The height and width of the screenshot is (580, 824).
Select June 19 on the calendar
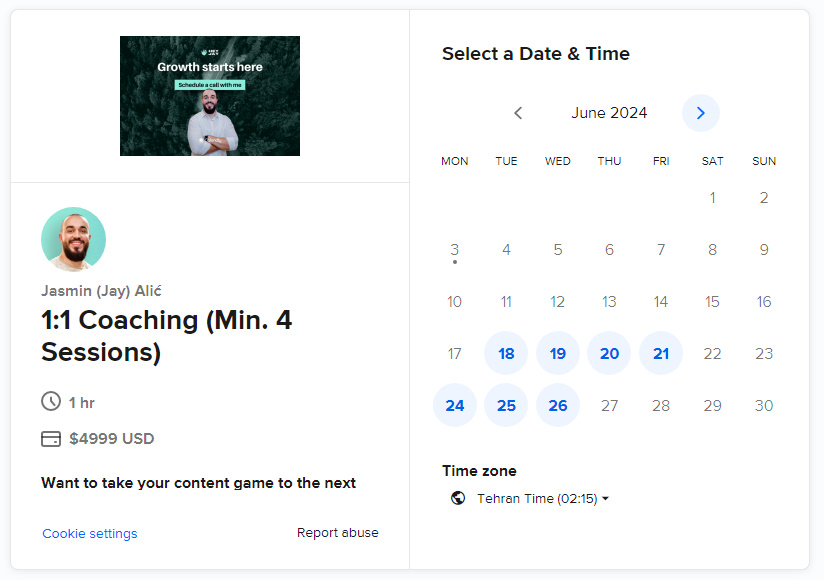(558, 353)
